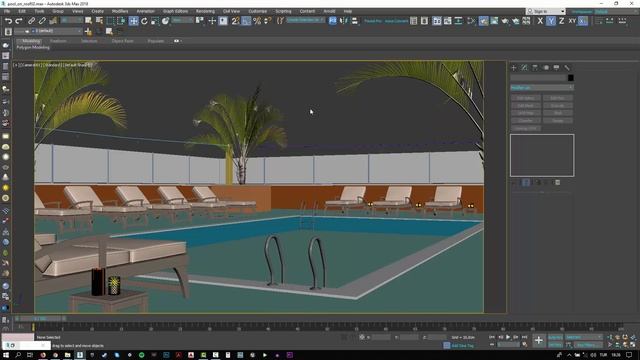Activate the Select and Scale tool
The width and height of the screenshot is (640, 360).
155,21
